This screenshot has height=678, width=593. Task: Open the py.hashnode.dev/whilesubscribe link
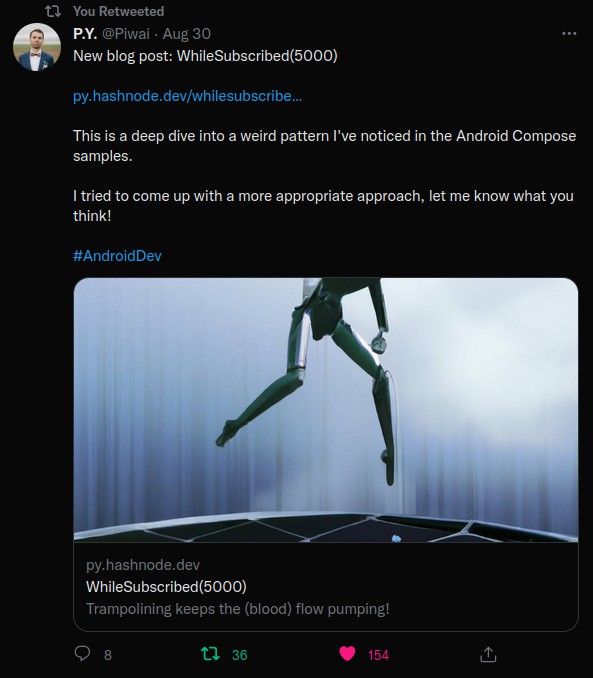click(x=187, y=96)
